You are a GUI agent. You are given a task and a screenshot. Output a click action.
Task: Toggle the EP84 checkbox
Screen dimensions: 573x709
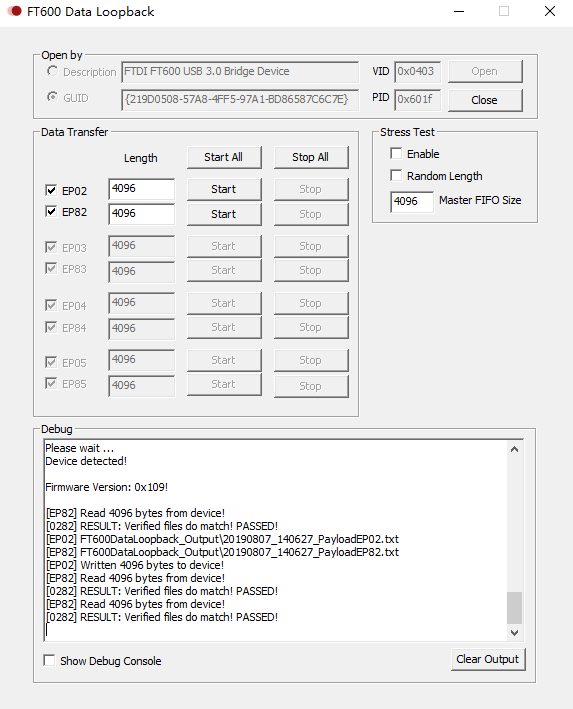tap(51, 327)
